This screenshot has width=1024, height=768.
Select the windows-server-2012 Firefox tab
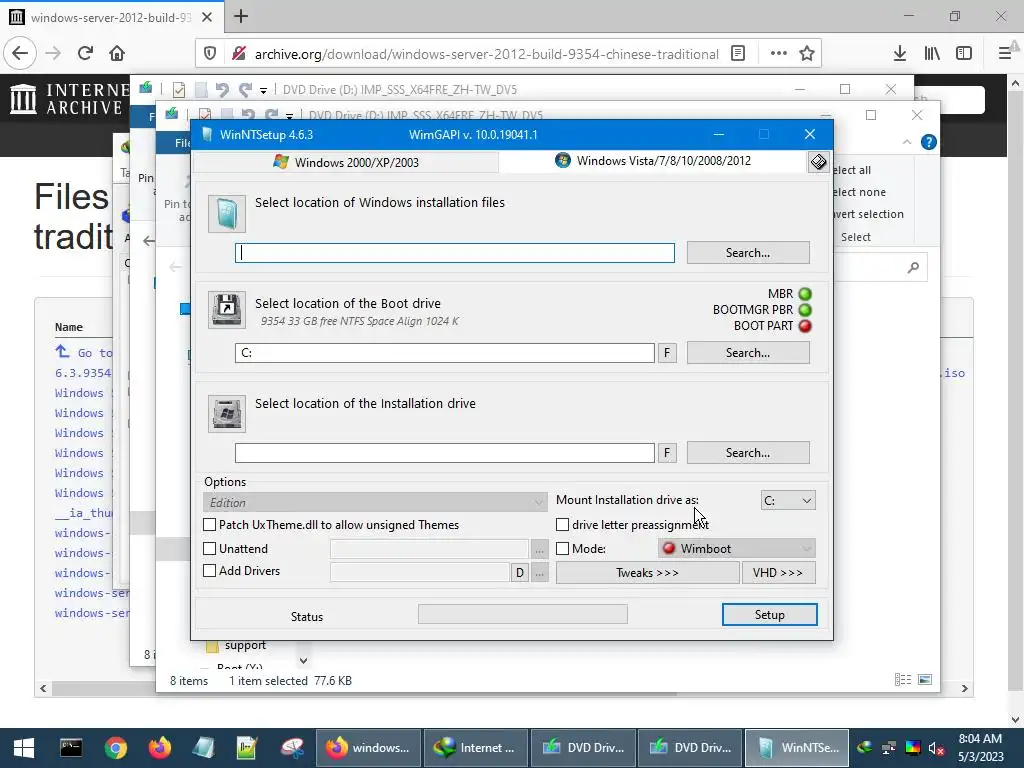[x=111, y=17]
